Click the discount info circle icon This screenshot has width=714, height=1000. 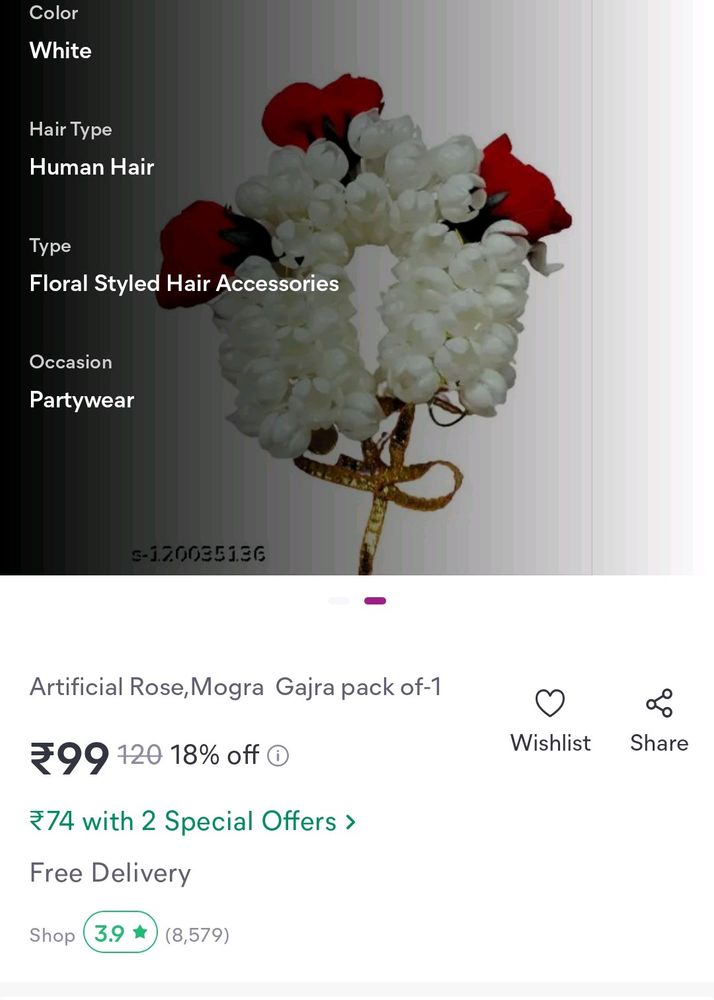tap(277, 756)
